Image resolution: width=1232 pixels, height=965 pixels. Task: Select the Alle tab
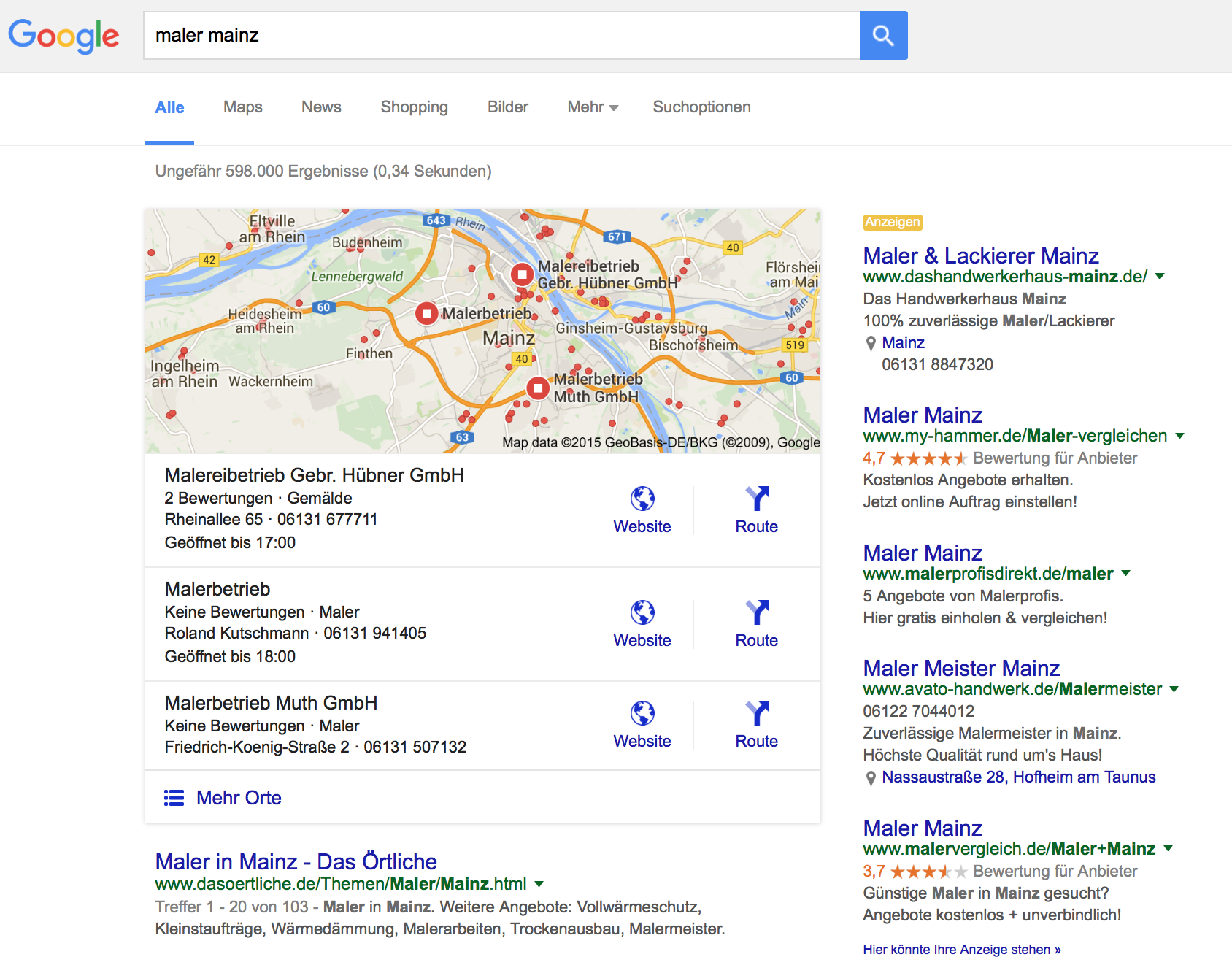[169, 107]
